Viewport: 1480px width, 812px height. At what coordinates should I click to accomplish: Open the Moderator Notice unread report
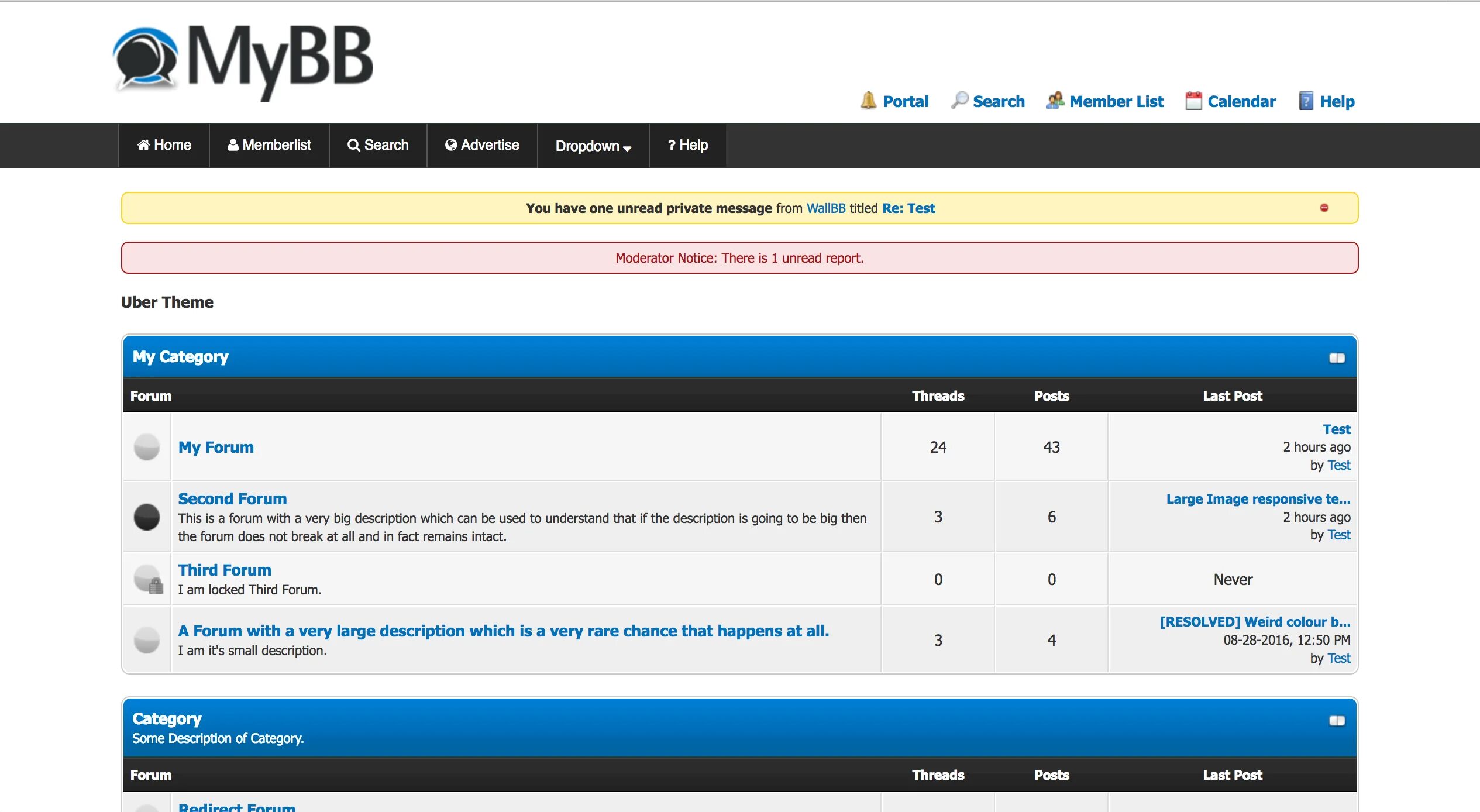739,258
